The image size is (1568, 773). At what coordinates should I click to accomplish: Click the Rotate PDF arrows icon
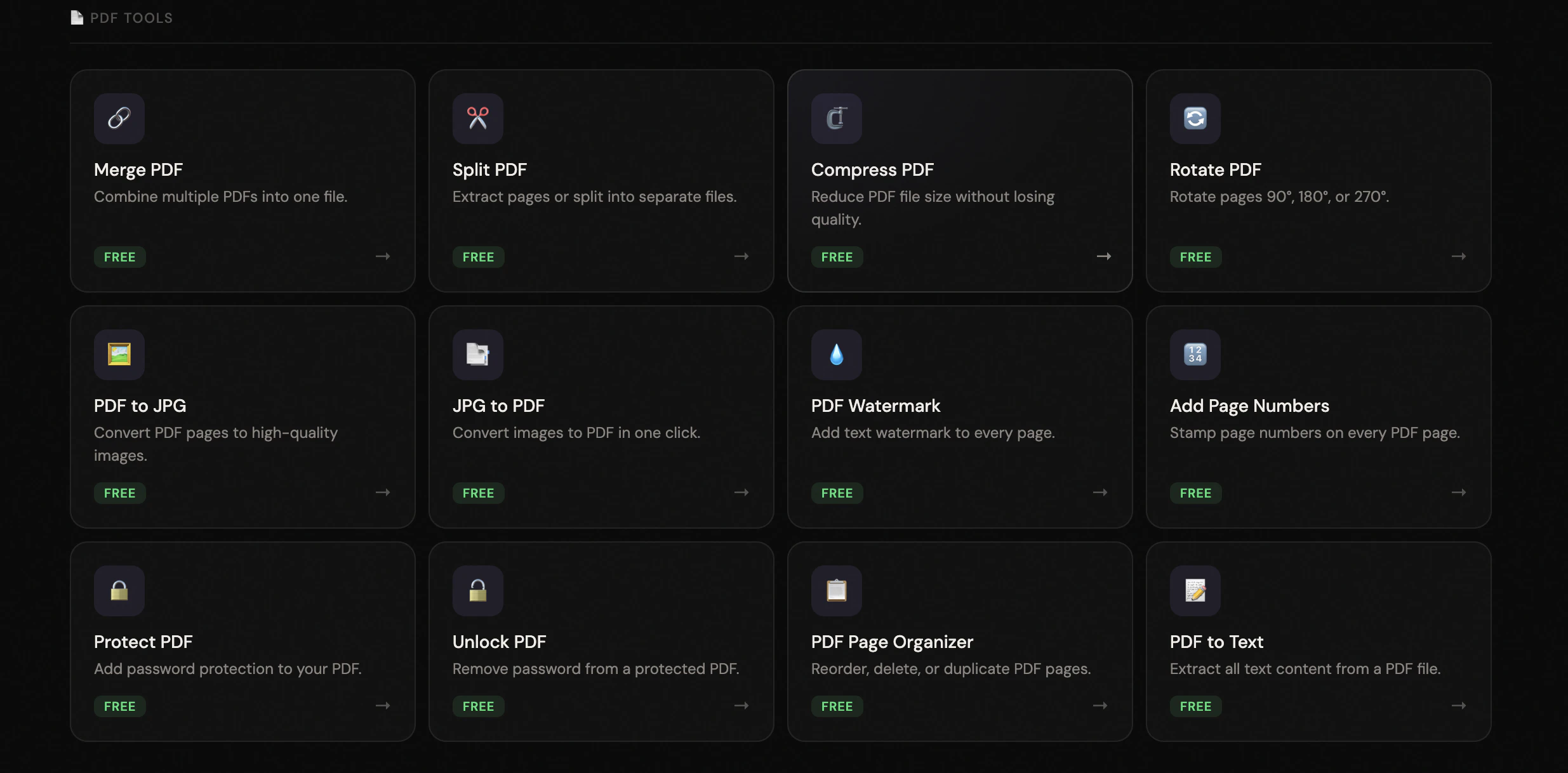pyautogui.click(x=1195, y=119)
